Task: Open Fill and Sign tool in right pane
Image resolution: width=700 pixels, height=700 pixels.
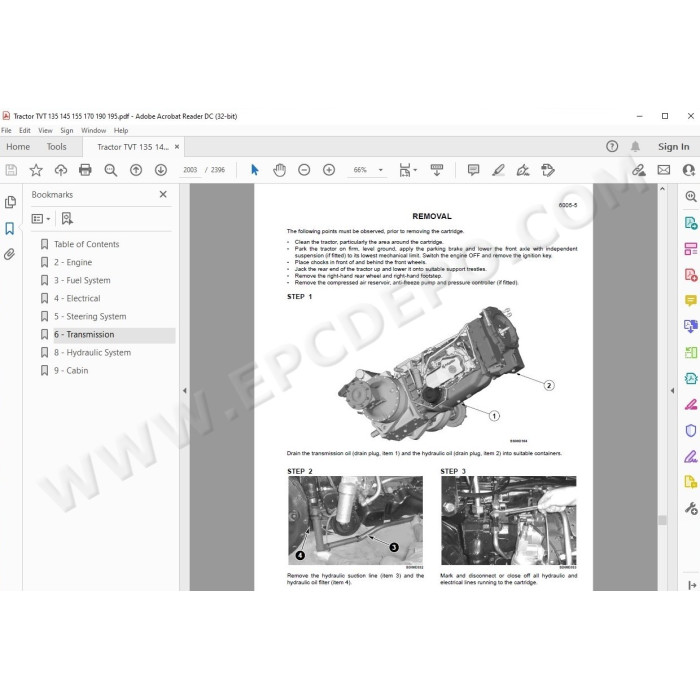Action: click(691, 457)
